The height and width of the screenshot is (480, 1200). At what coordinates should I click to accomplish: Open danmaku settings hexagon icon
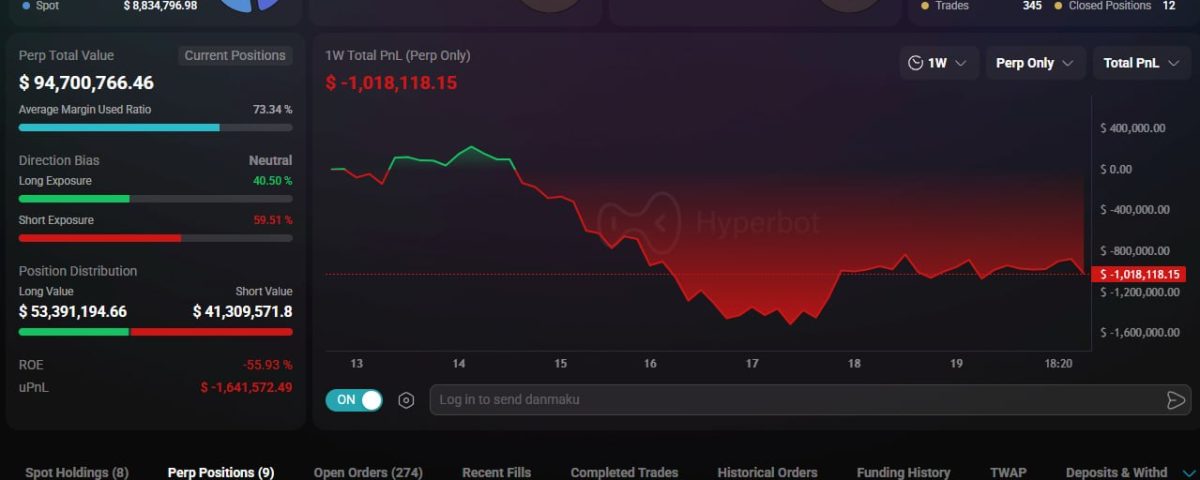(x=406, y=400)
